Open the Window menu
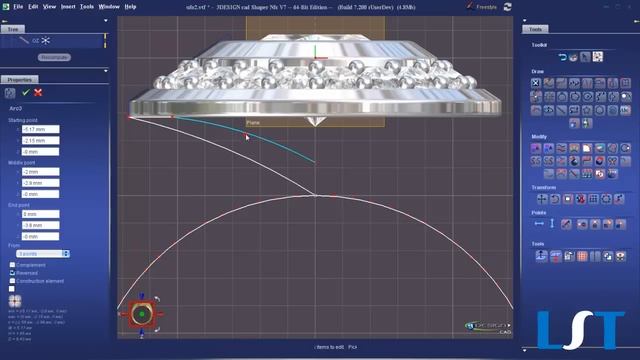640x360 pixels. (109, 7)
